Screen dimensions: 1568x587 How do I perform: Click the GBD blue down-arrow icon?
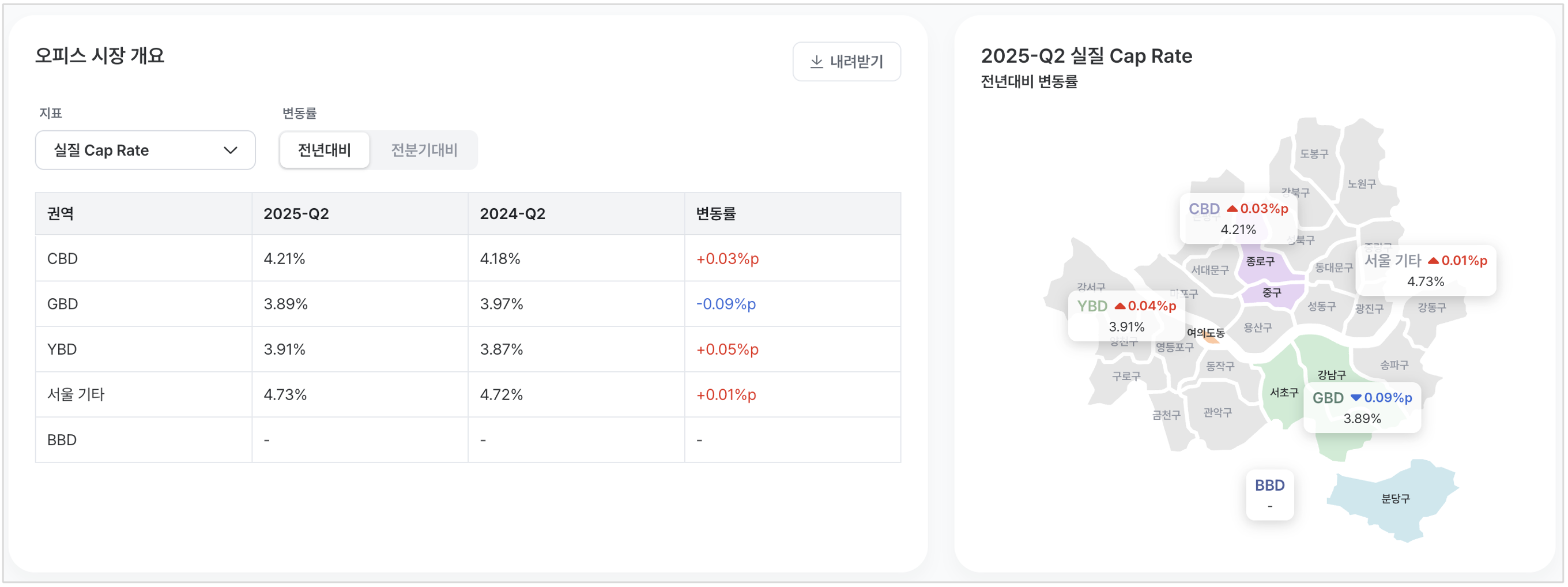1355,398
